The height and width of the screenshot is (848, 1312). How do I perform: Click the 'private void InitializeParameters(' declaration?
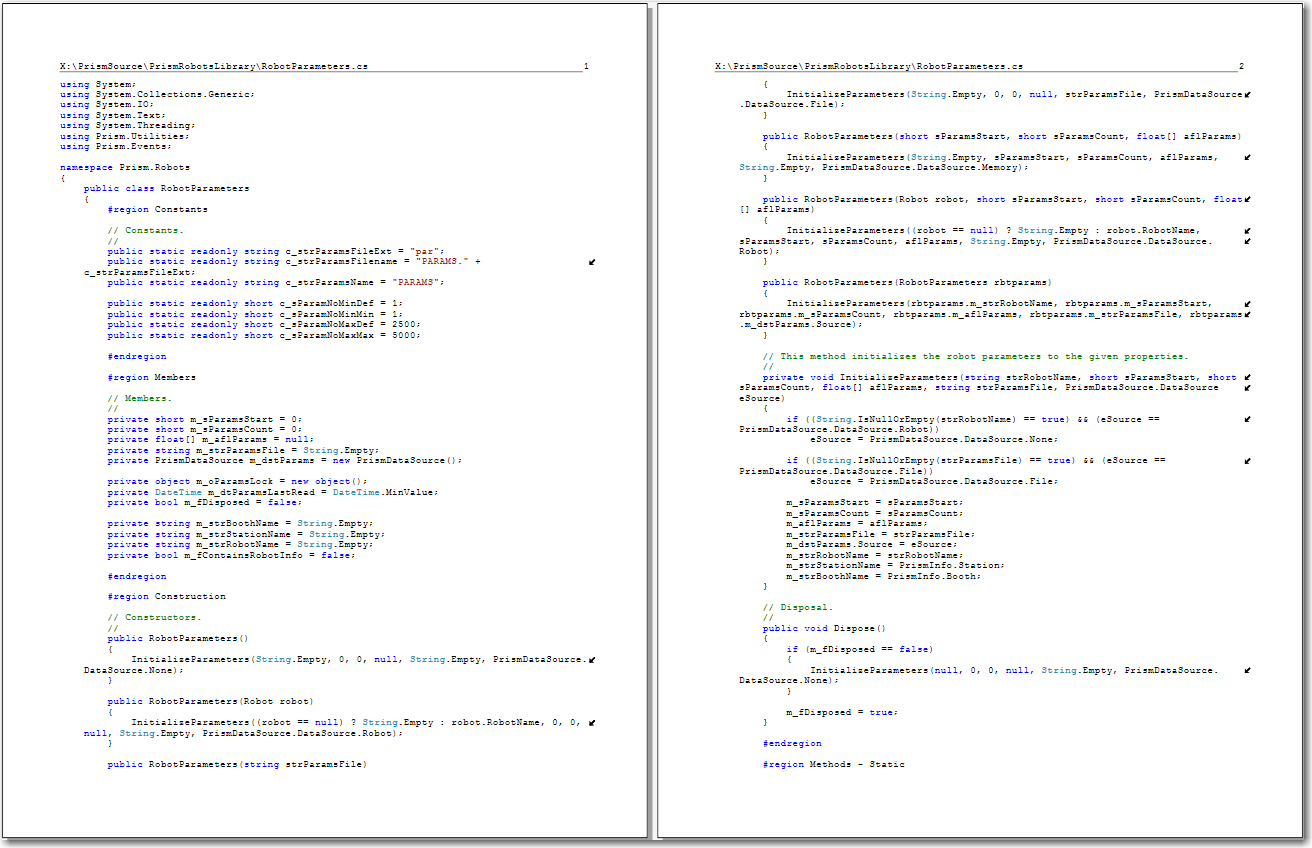click(1000, 377)
